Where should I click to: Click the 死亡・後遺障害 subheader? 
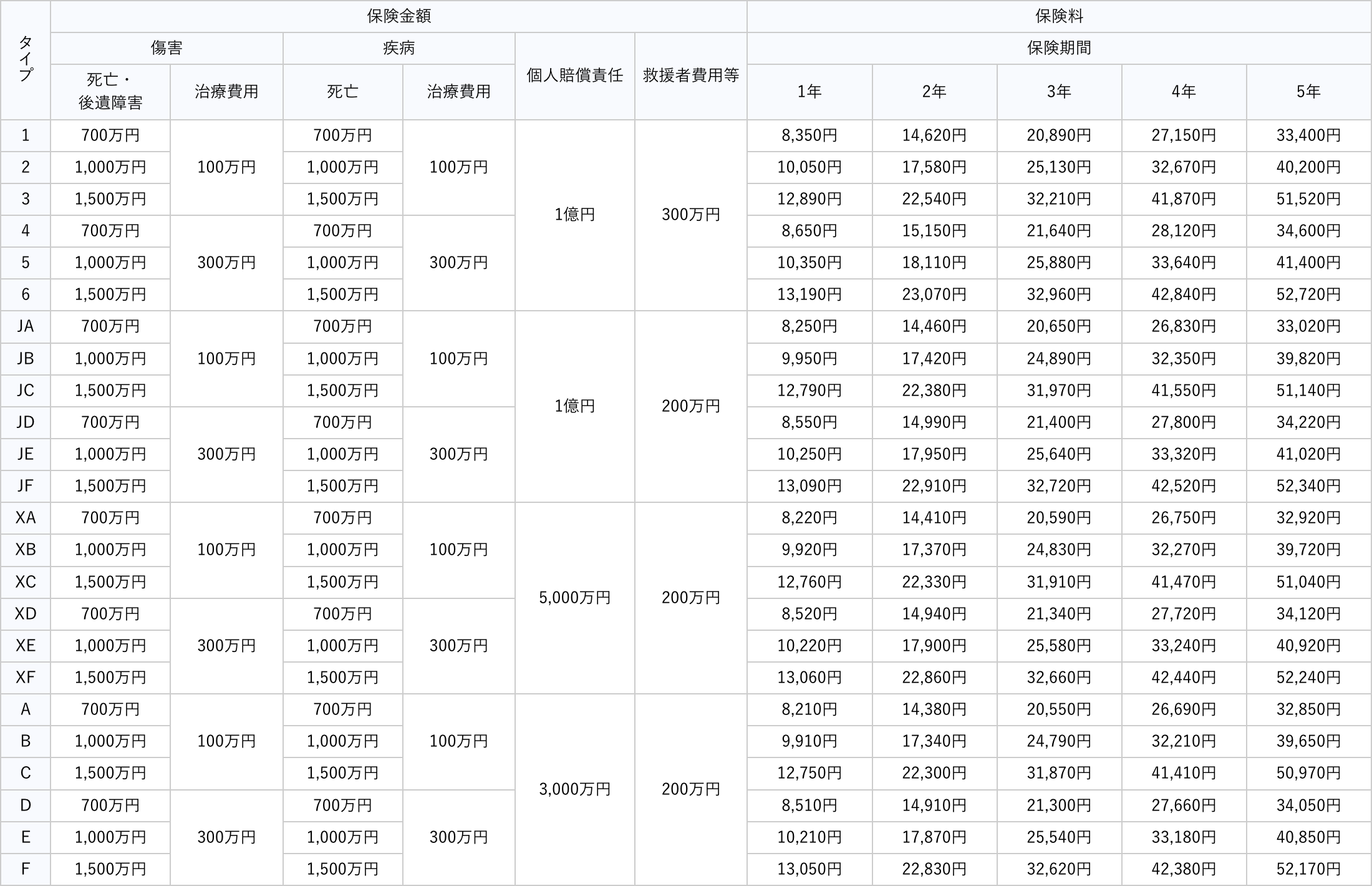(x=110, y=92)
